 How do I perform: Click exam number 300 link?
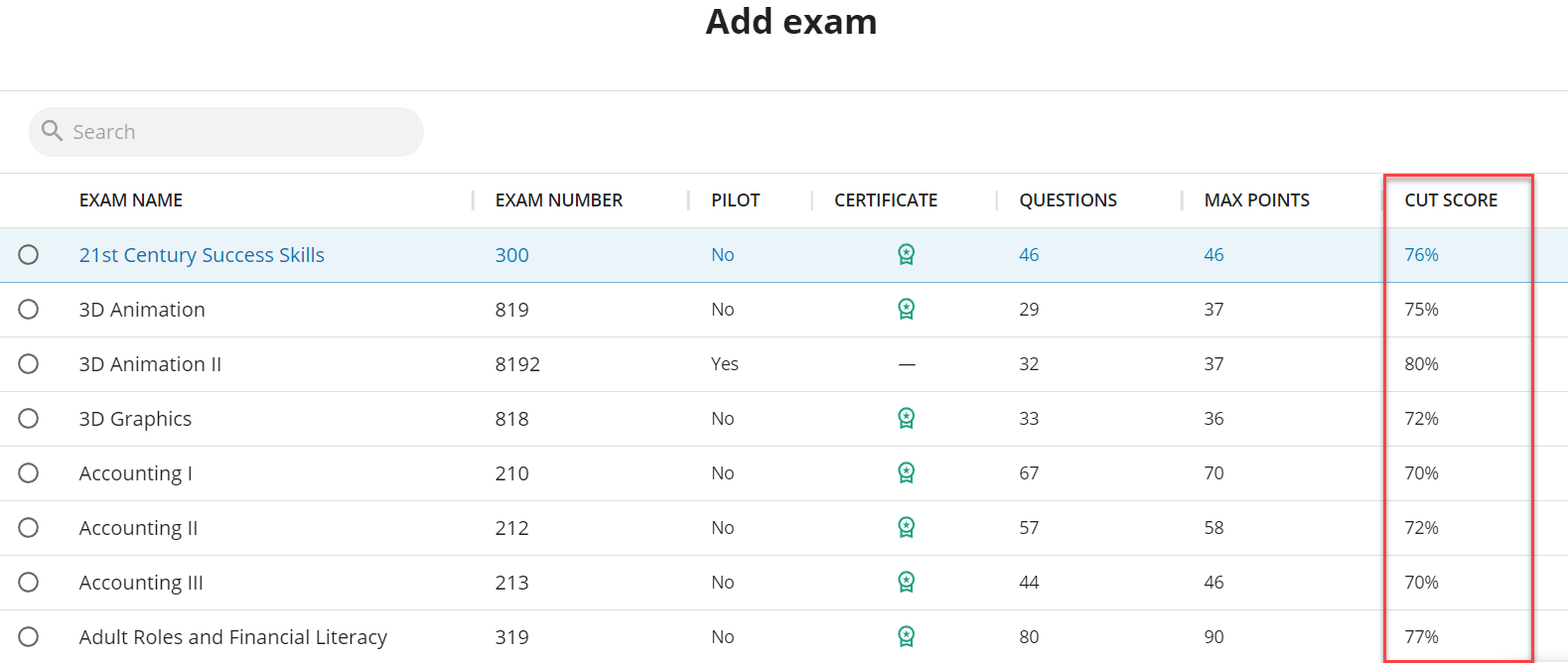coord(511,255)
